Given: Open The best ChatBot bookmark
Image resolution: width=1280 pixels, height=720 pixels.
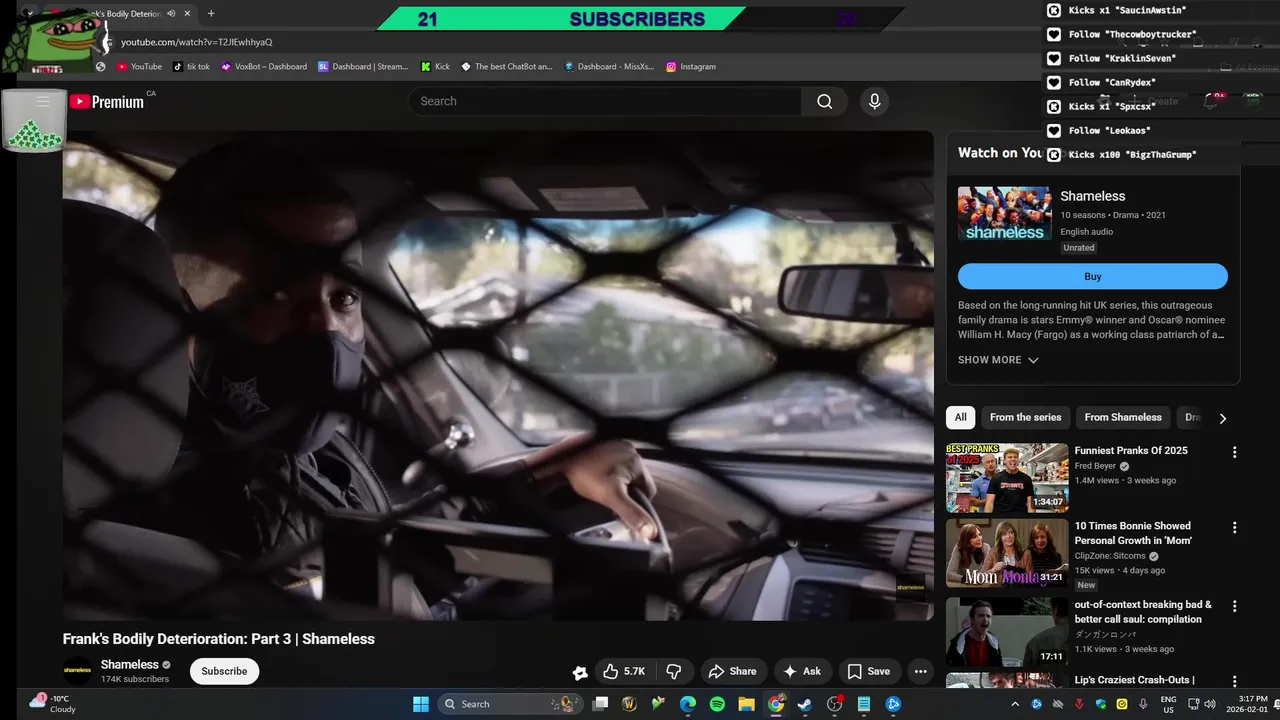Looking at the screenshot, I should point(506,67).
